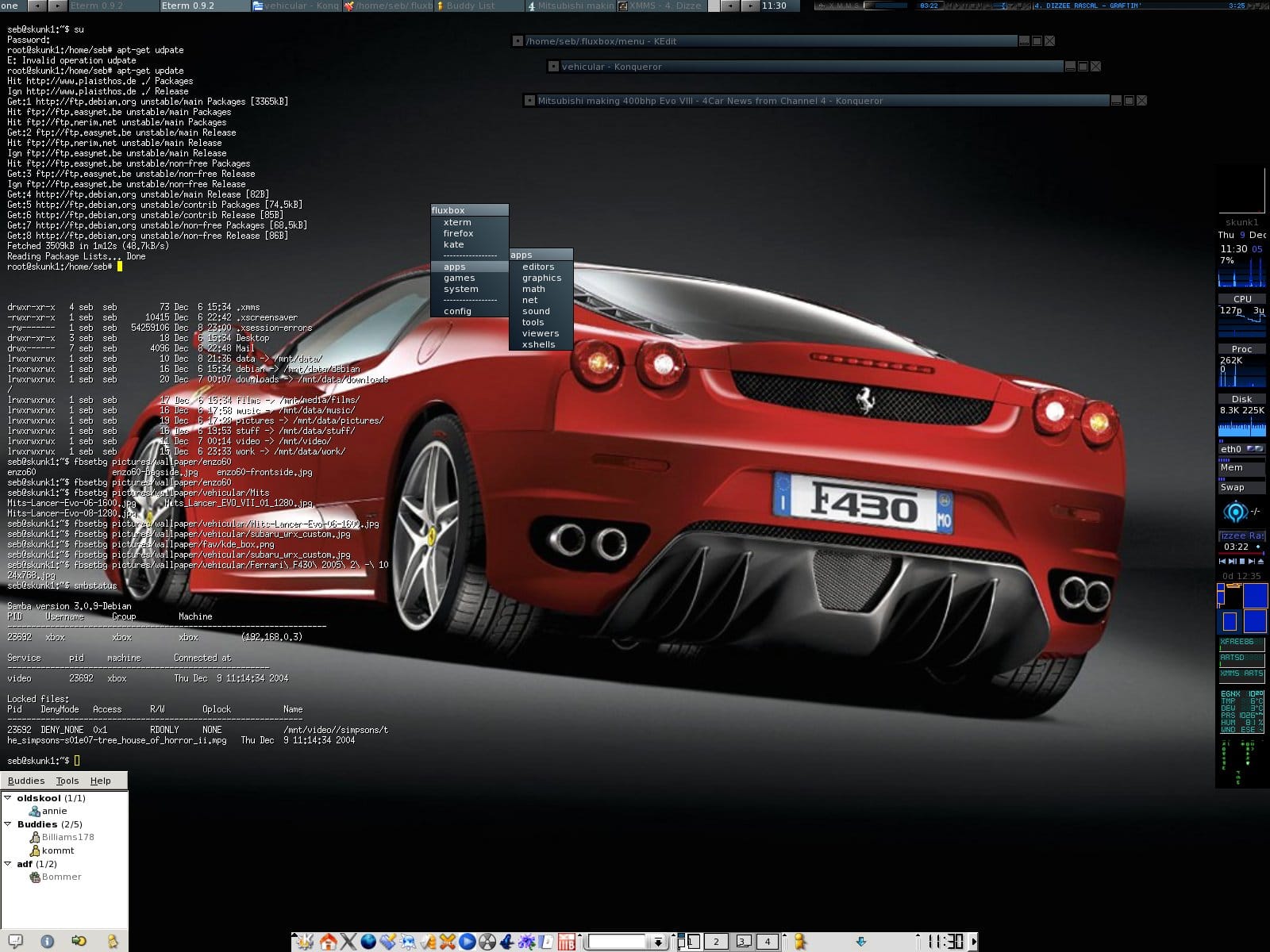1270x952 pixels.
Task: Open graphics in the apps submenu
Action: [x=541, y=278]
